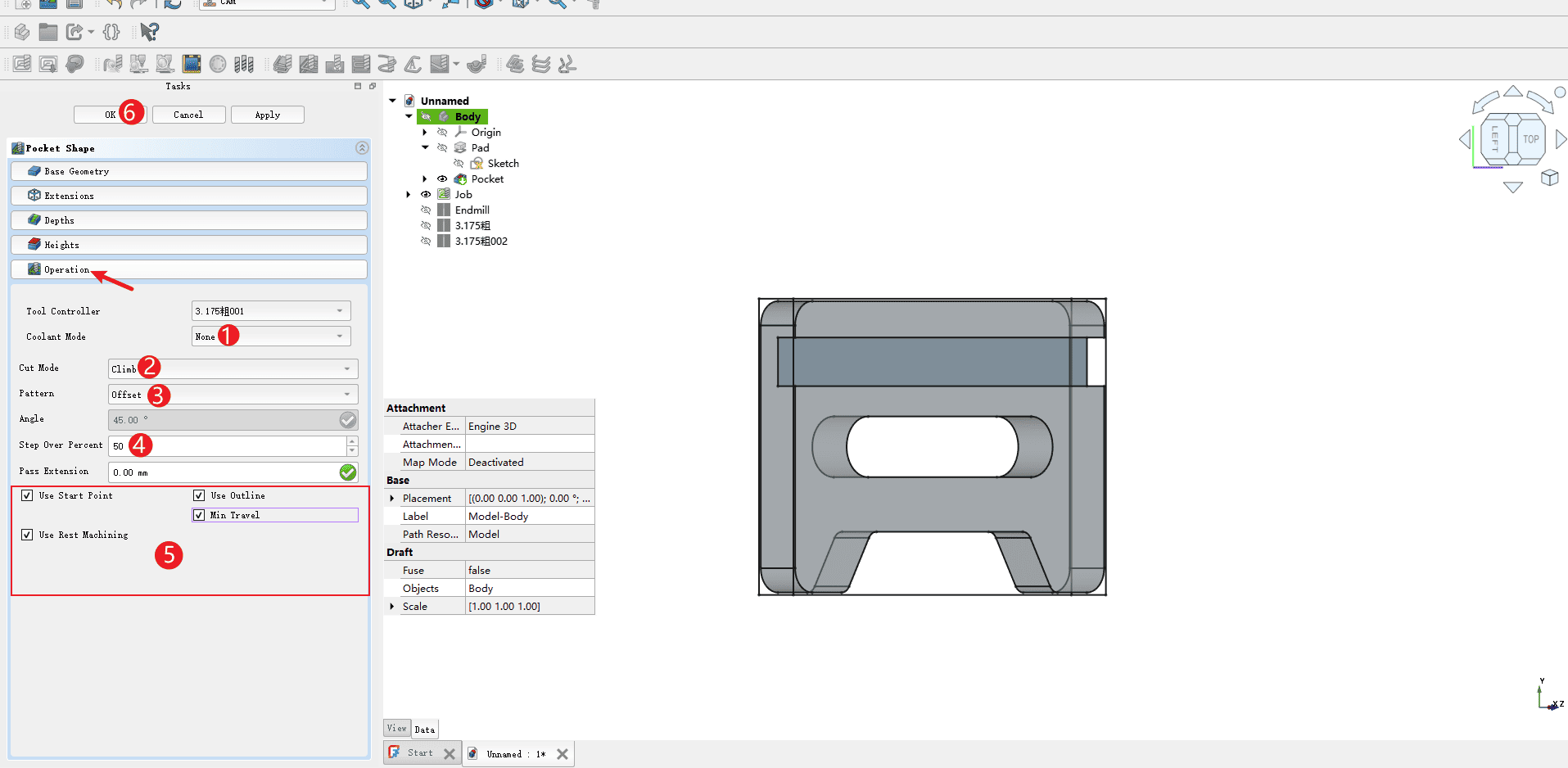Click the What's This help cursor icon
Image resolution: width=1568 pixels, height=768 pixels.
click(x=149, y=32)
